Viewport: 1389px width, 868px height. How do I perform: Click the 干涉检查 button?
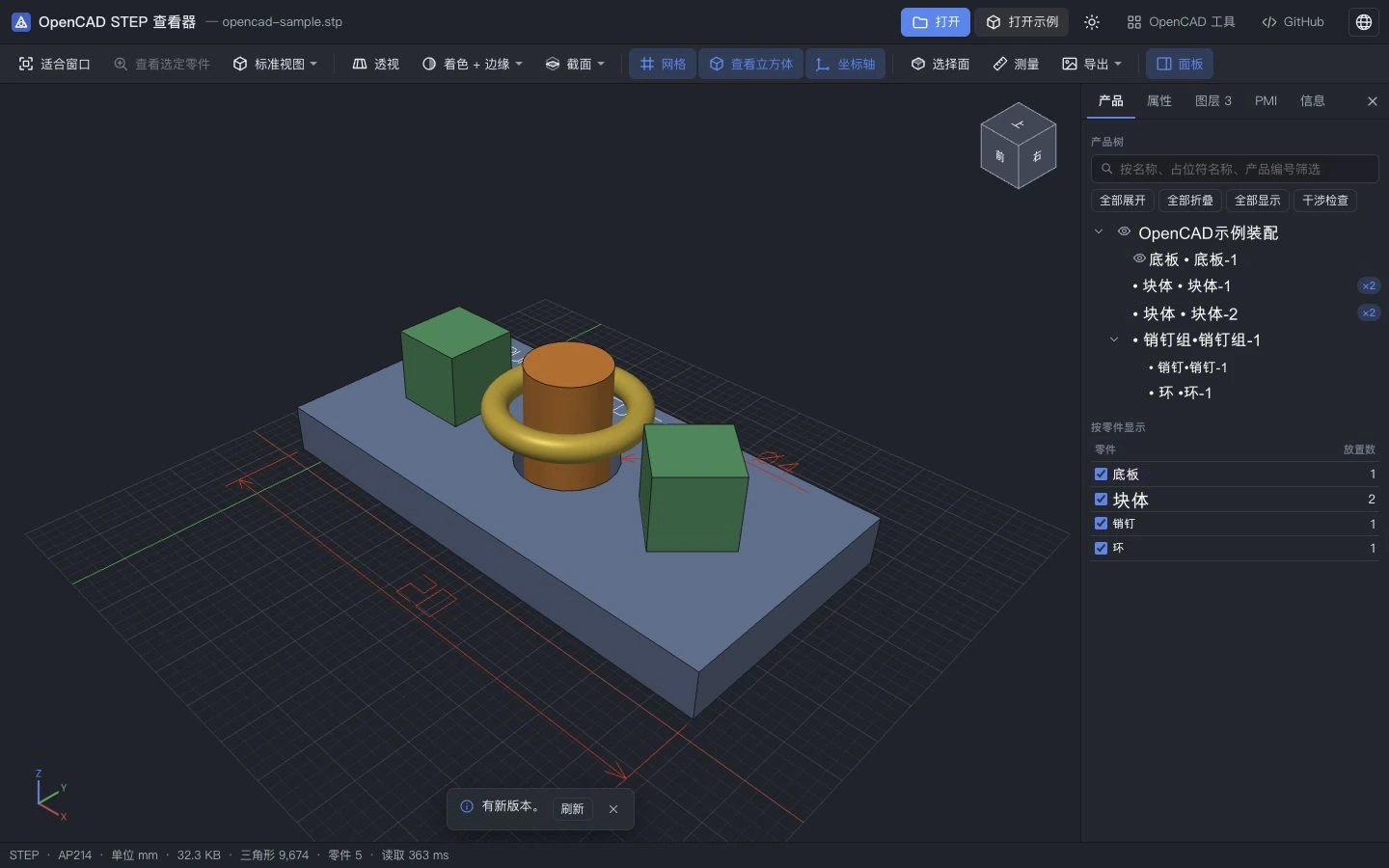point(1325,201)
